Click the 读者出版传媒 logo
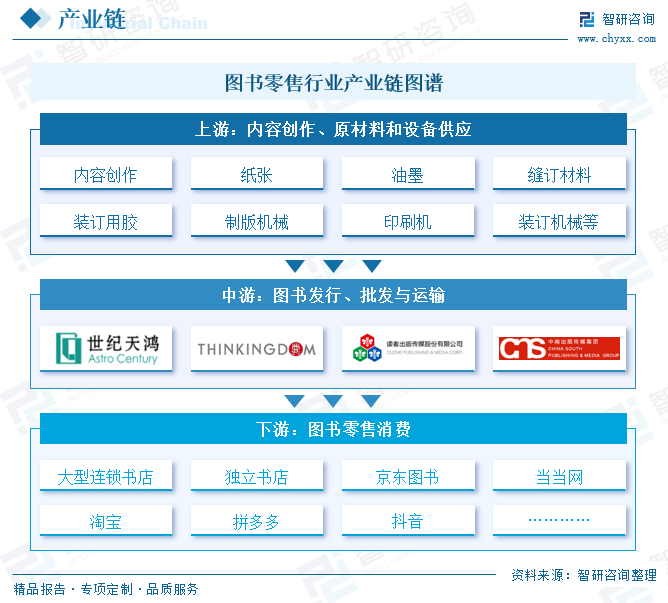This screenshot has height=603, width=668. (408, 349)
